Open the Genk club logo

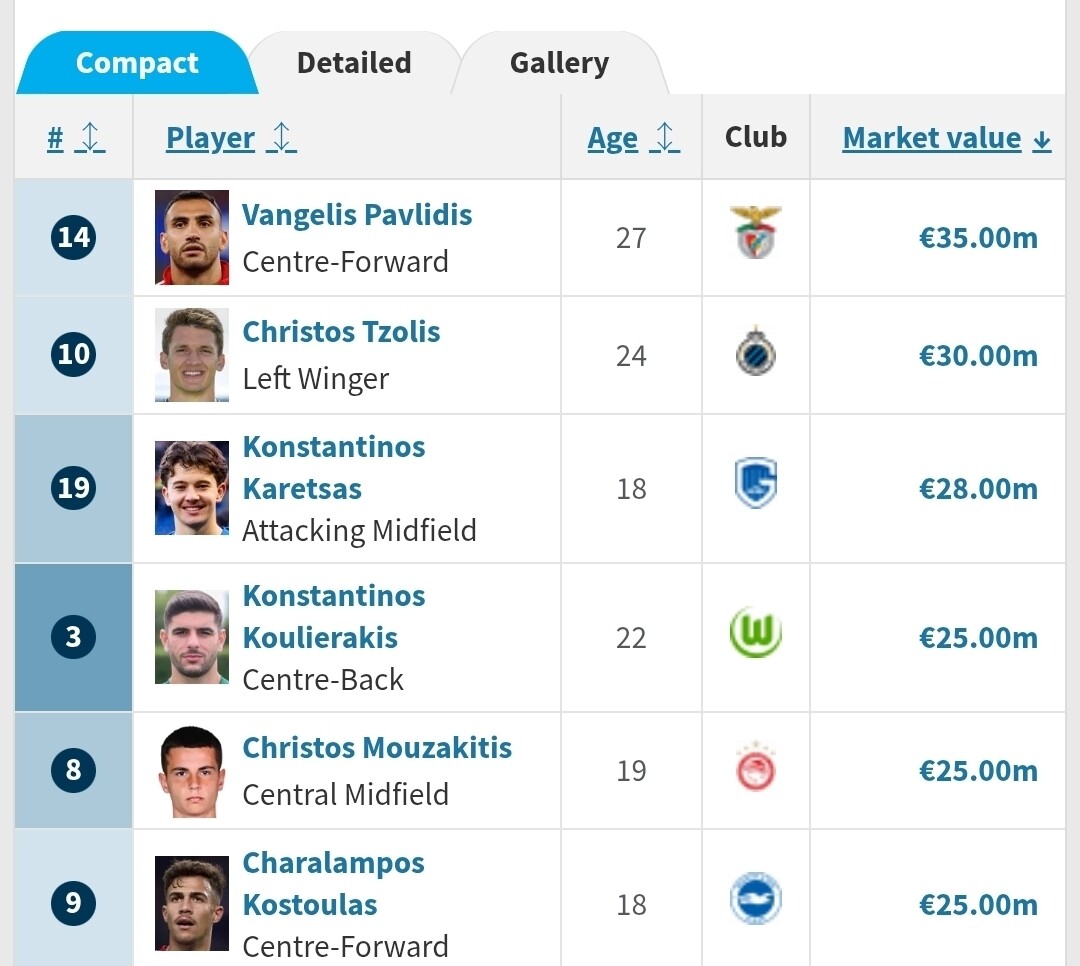tap(756, 485)
